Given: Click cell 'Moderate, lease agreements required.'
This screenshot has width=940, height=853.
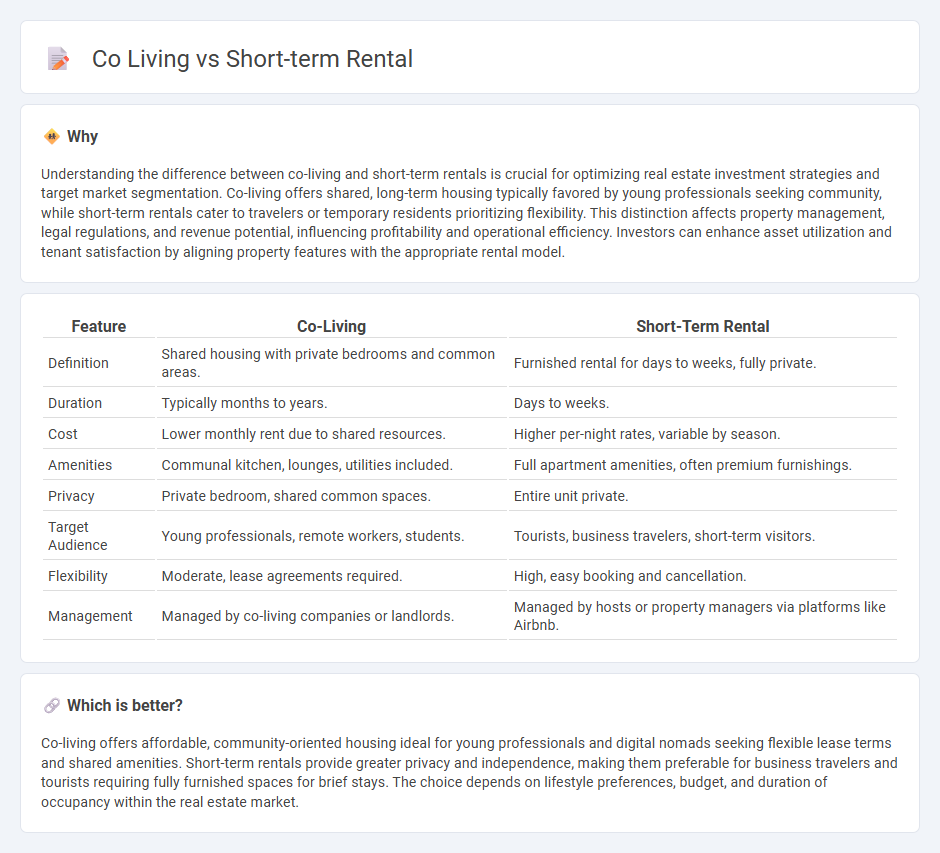Looking at the screenshot, I should pyautogui.click(x=332, y=576).
